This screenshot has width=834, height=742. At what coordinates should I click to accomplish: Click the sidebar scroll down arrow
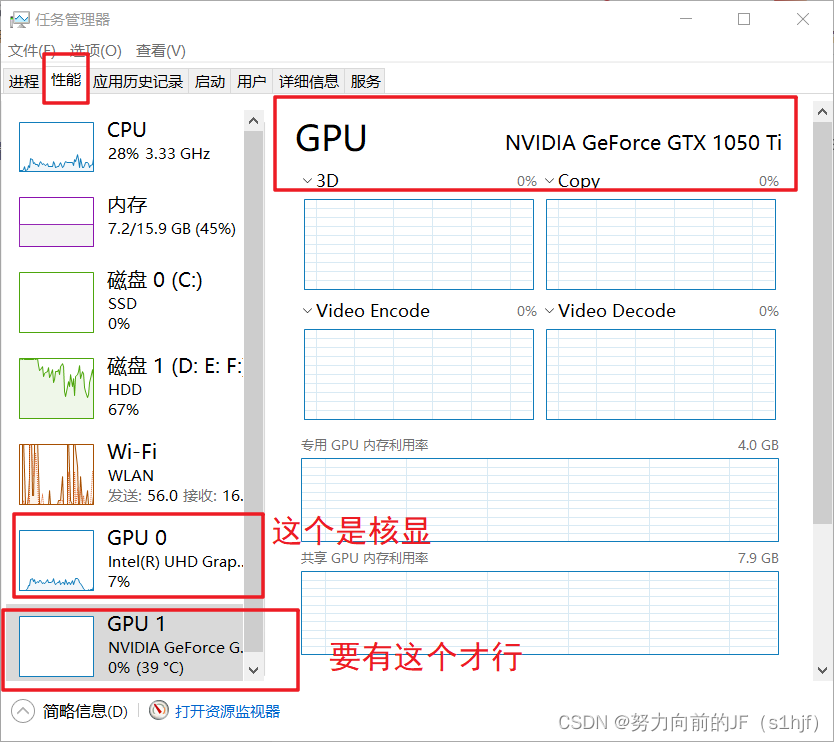[x=254, y=670]
